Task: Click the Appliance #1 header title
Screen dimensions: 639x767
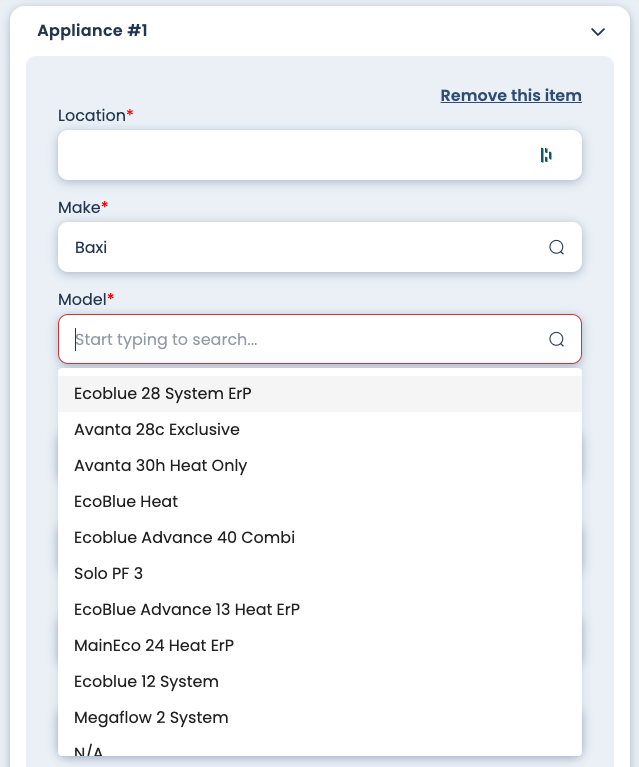Action: point(92,31)
